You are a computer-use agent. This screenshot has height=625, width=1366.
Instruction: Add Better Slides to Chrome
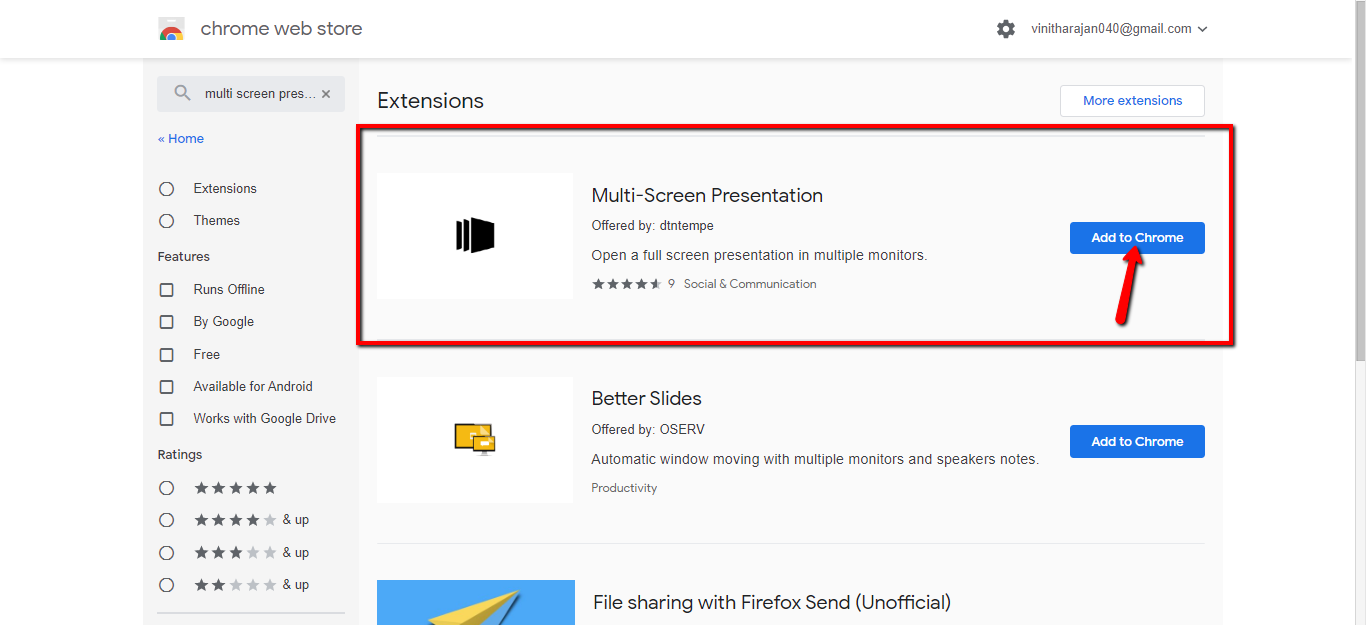click(1137, 441)
